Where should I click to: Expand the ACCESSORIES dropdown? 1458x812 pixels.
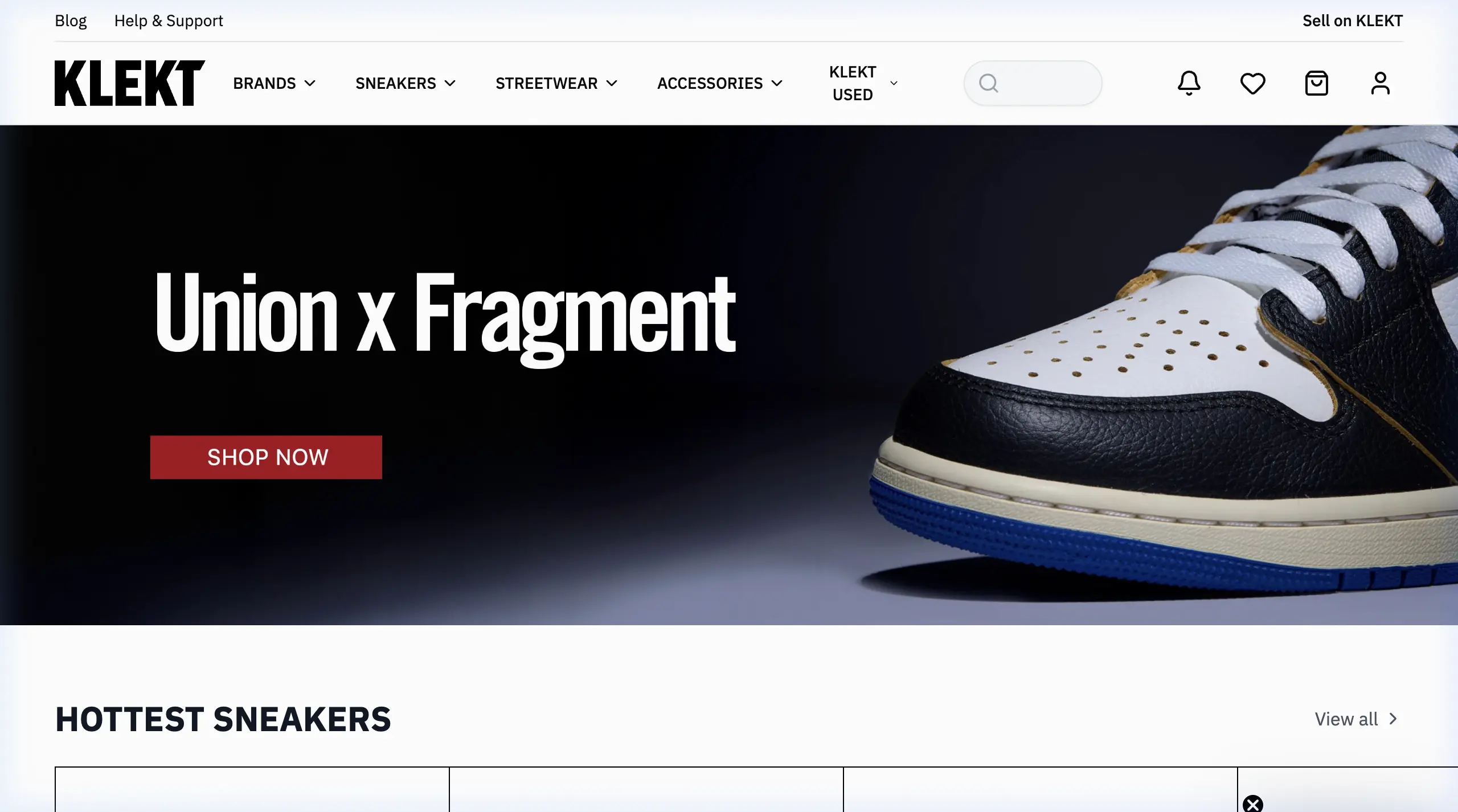(x=720, y=83)
